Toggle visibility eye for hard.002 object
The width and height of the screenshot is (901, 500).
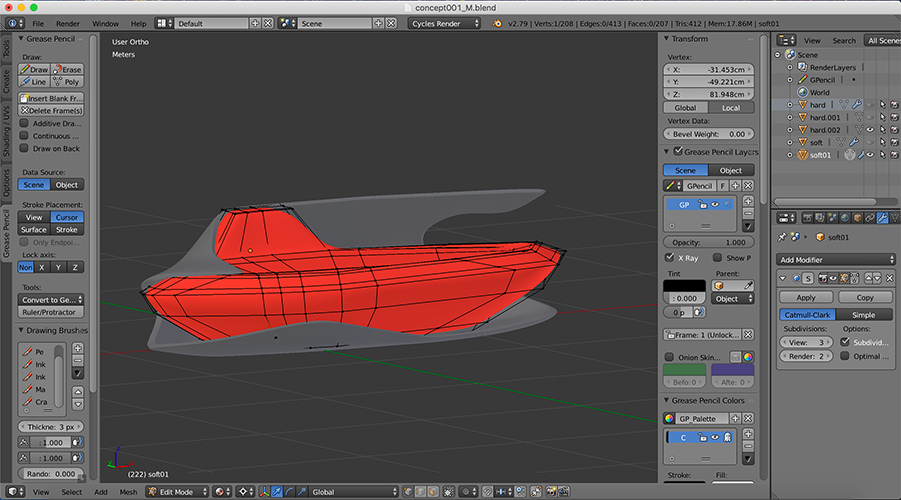(x=870, y=130)
